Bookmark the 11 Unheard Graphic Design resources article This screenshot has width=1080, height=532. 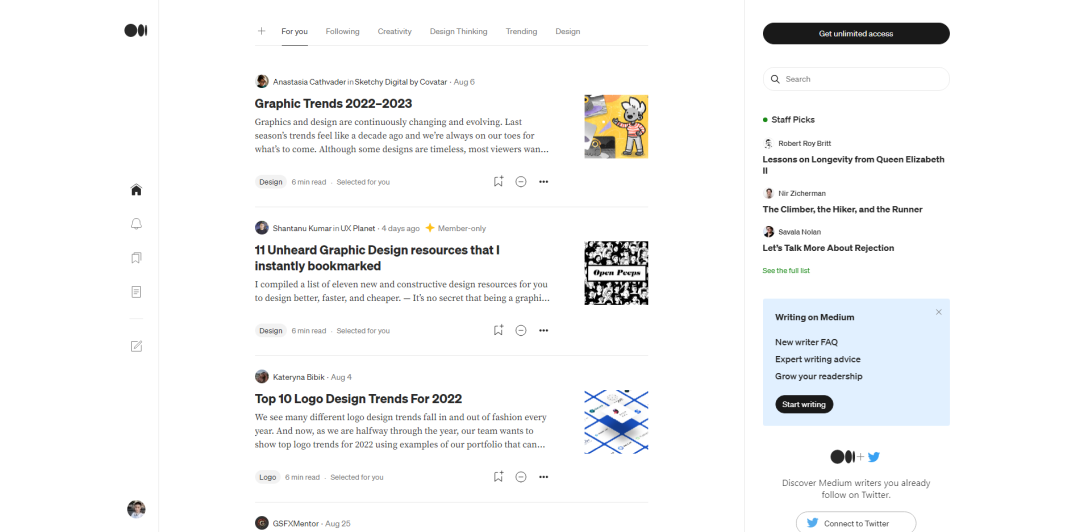pyautogui.click(x=498, y=331)
